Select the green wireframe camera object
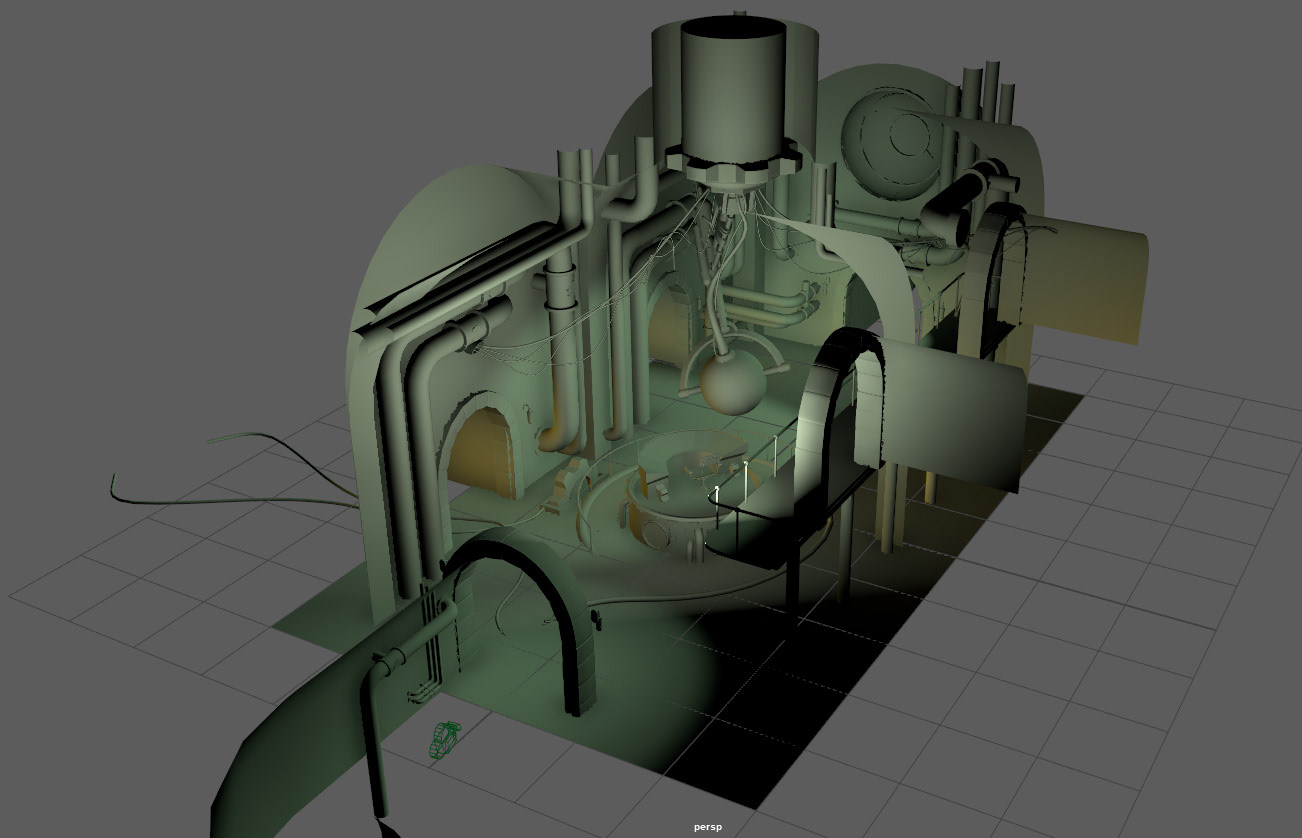Image resolution: width=1302 pixels, height=838 pixels. pos(444,738)
